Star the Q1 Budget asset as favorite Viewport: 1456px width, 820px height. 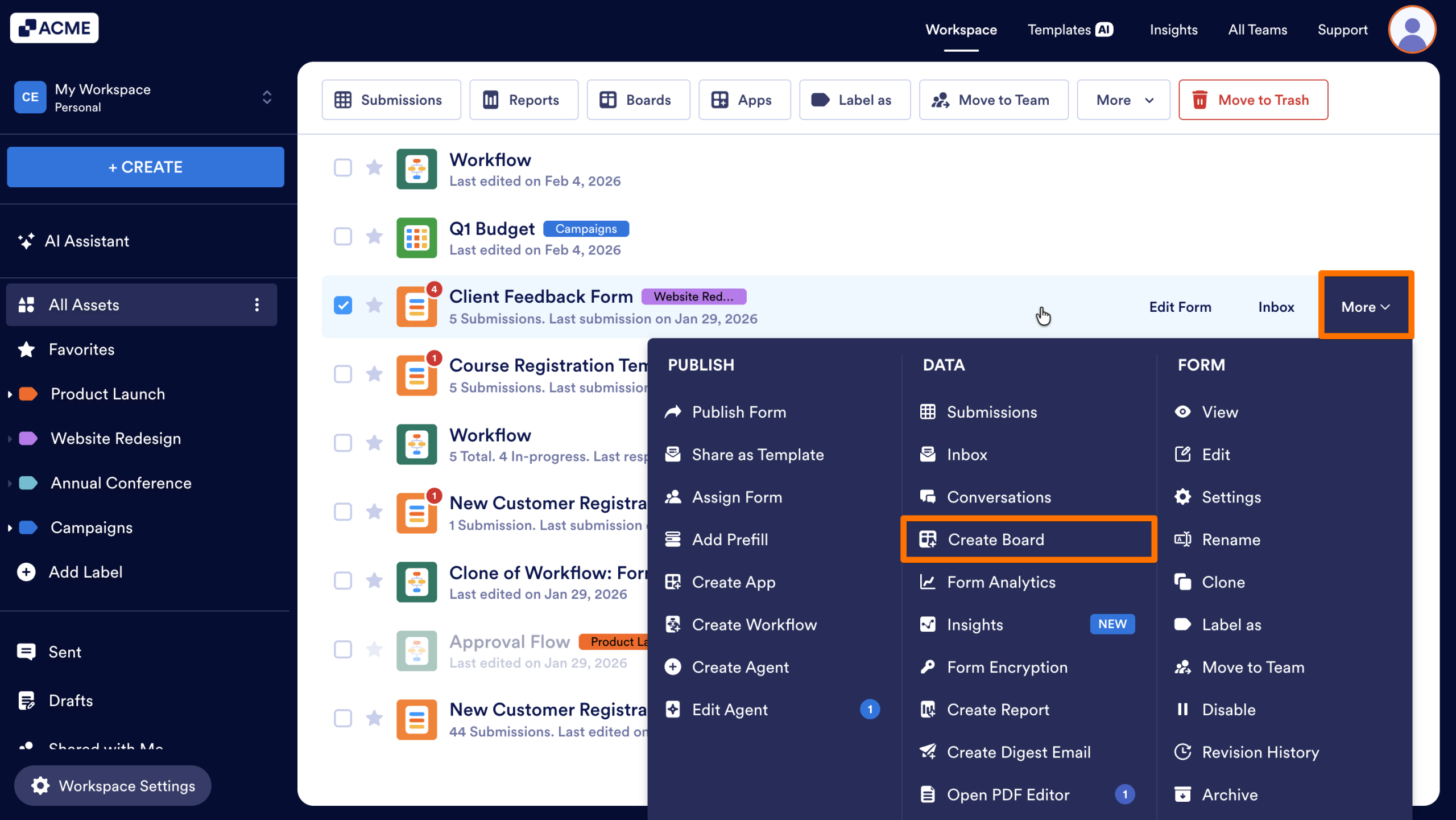point(374,236)
